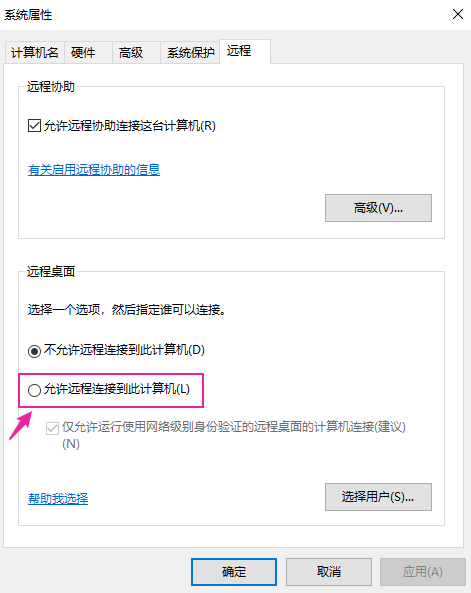Click the 选择用户(S)... button
The width and height of the screenshot is (471, 593).
(378, 497)
